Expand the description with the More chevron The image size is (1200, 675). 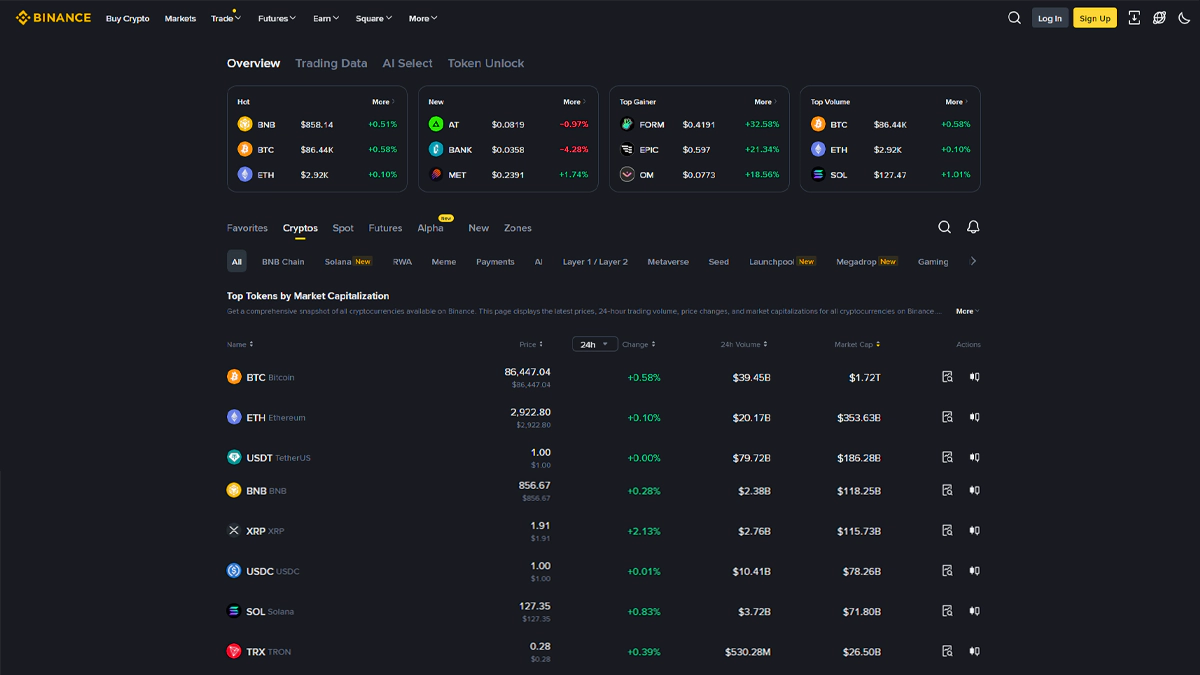point(967,311)
